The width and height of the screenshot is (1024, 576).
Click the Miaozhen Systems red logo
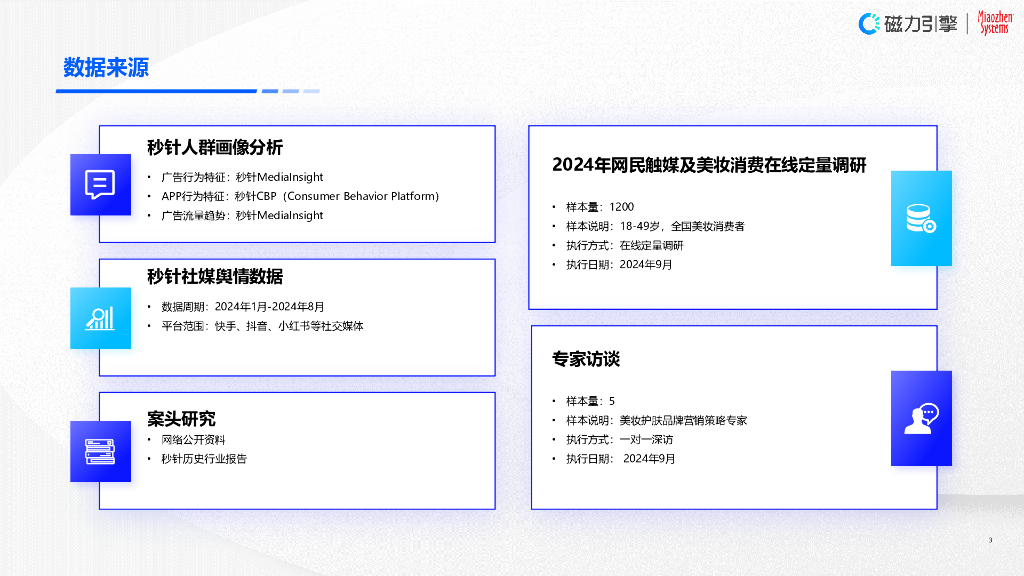pyautogui.click(x=995, y=23)
